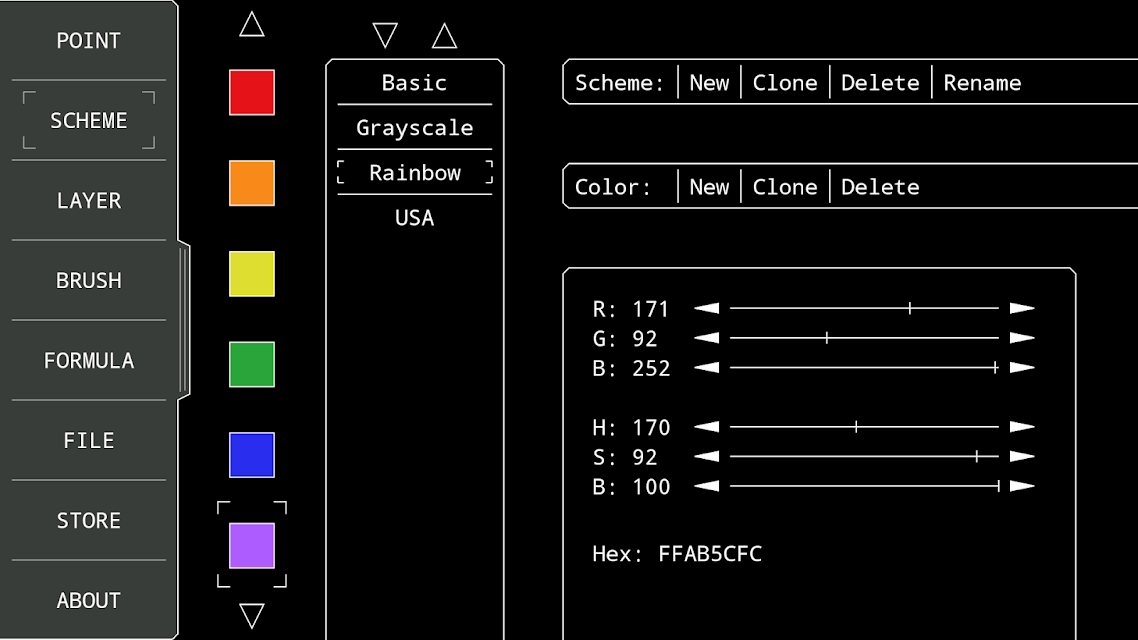This screenshot has width=1138, height=640.
Task: Open the FORMULA menu section
Action: pos(89,360)
